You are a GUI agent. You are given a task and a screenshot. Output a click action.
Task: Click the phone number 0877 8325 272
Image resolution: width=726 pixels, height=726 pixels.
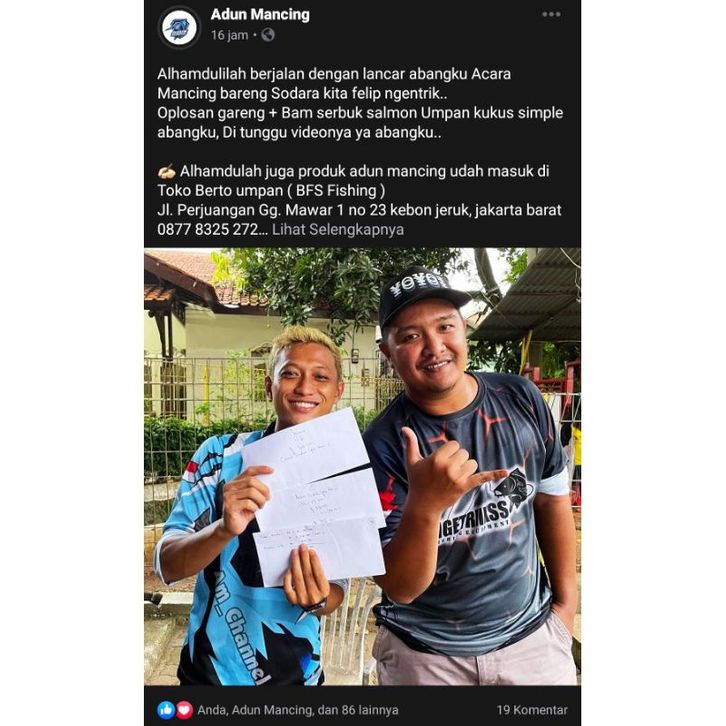coord(212,229)
